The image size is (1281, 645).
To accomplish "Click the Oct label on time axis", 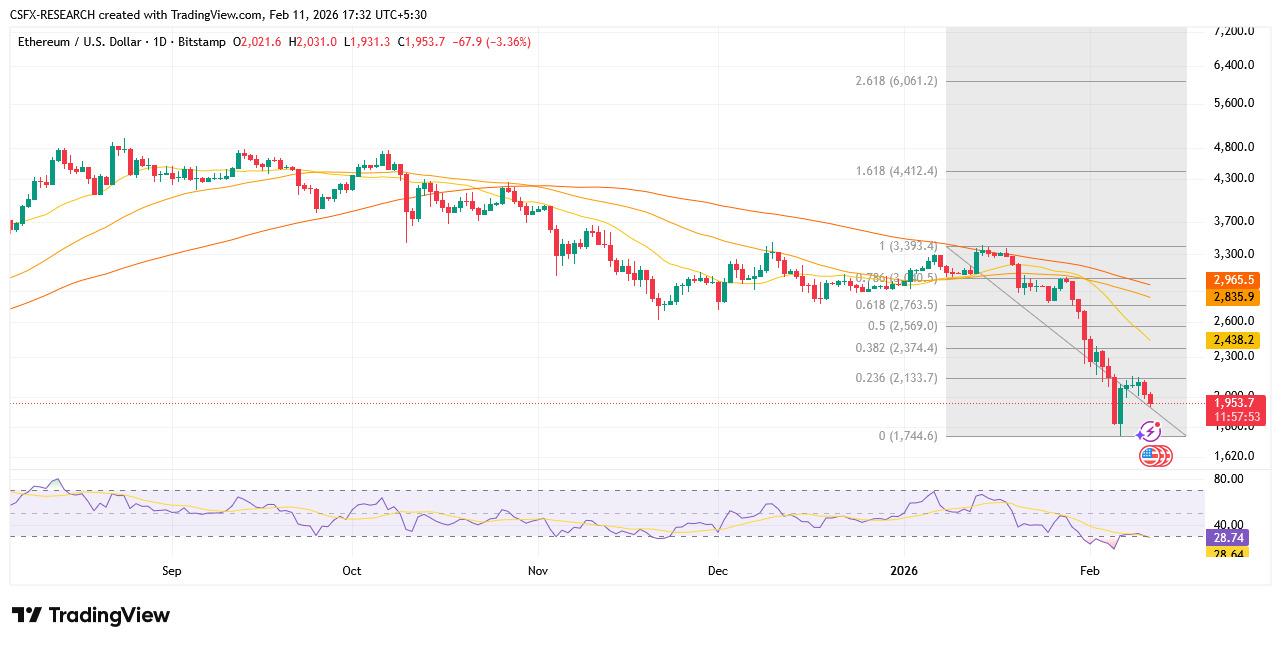I will [351, 571].
